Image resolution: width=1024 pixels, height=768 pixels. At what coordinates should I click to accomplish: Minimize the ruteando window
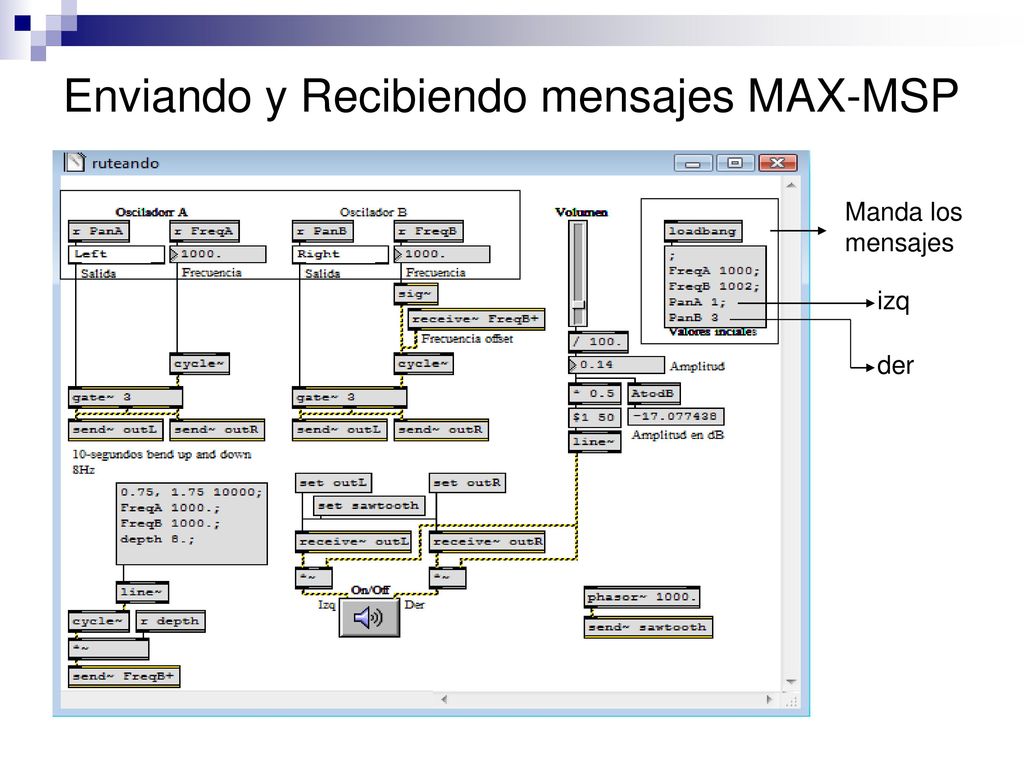[694, 163]
